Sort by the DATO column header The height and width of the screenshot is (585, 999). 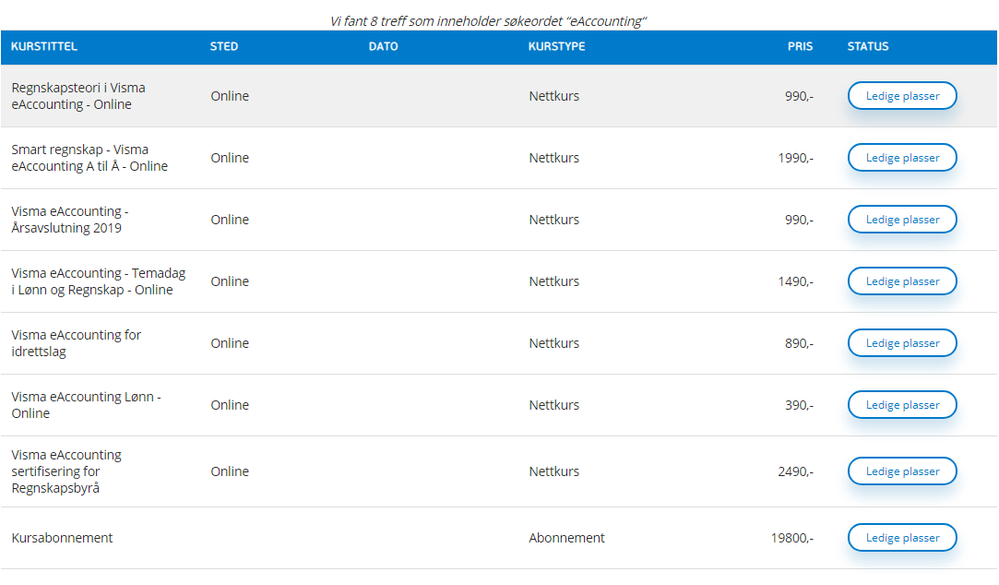coord(384,47)
